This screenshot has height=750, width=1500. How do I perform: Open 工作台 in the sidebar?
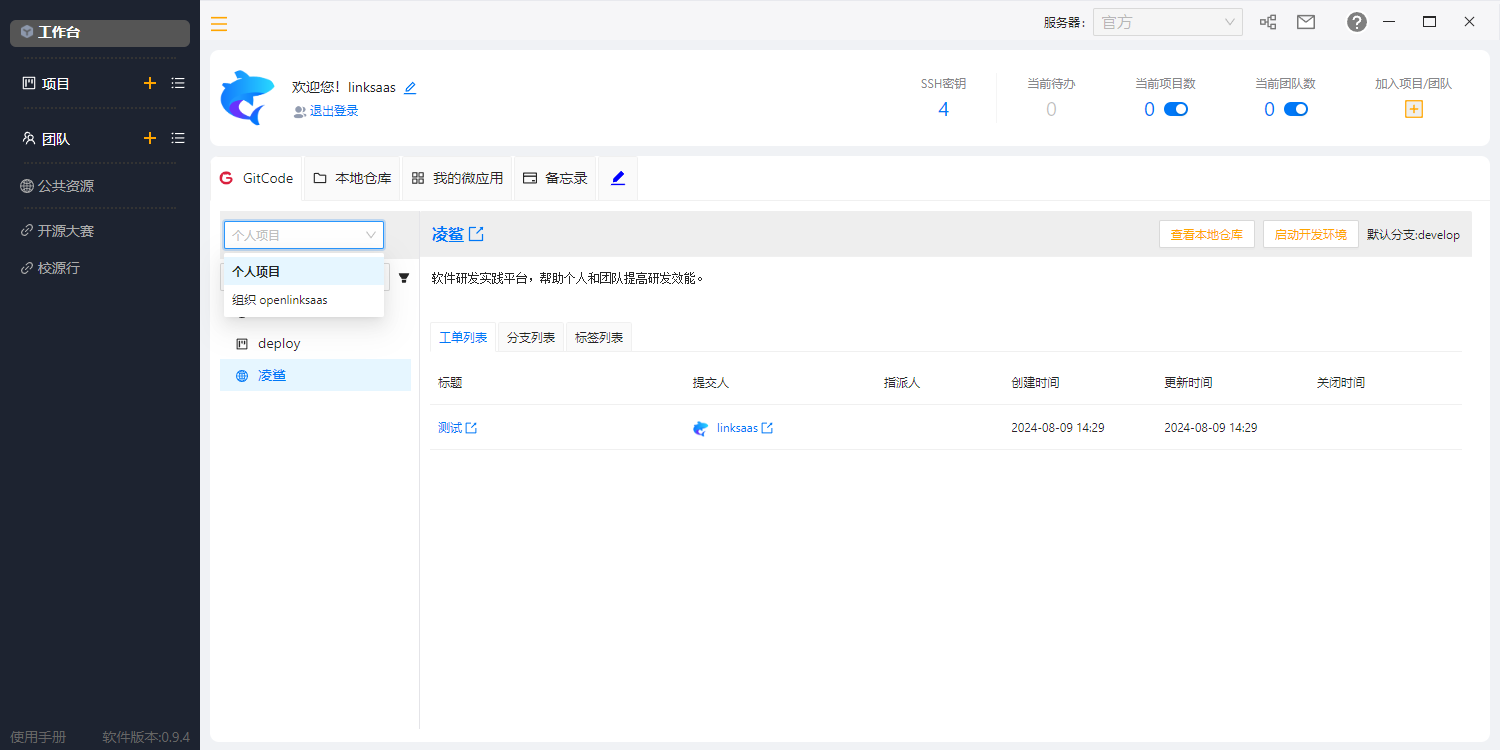pos(100,32)
